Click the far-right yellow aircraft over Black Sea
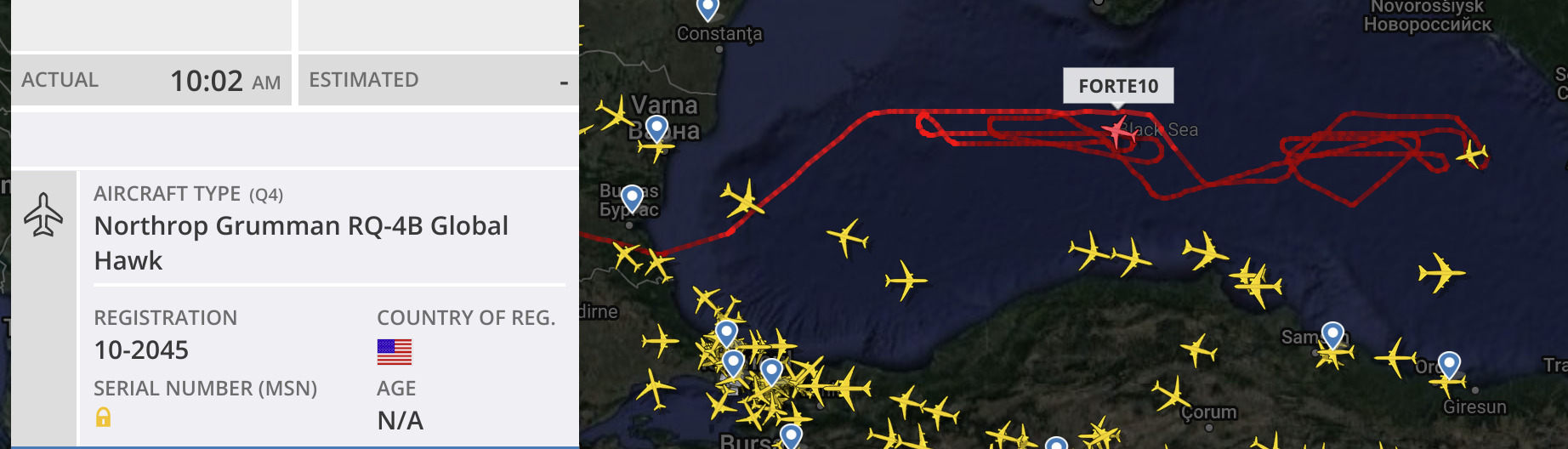1568x449 pixels. click(x=1440, y=273)
